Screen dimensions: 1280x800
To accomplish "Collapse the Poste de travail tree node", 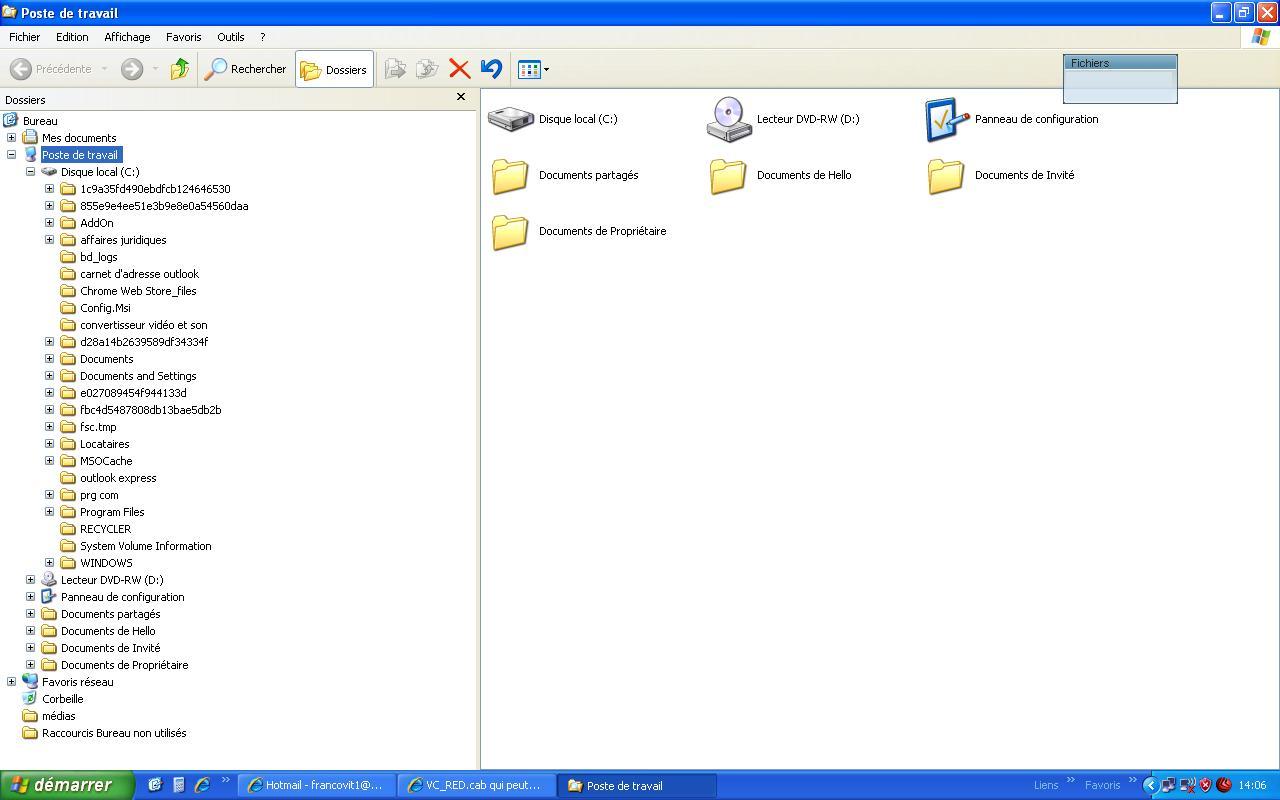I will (11, 155).
